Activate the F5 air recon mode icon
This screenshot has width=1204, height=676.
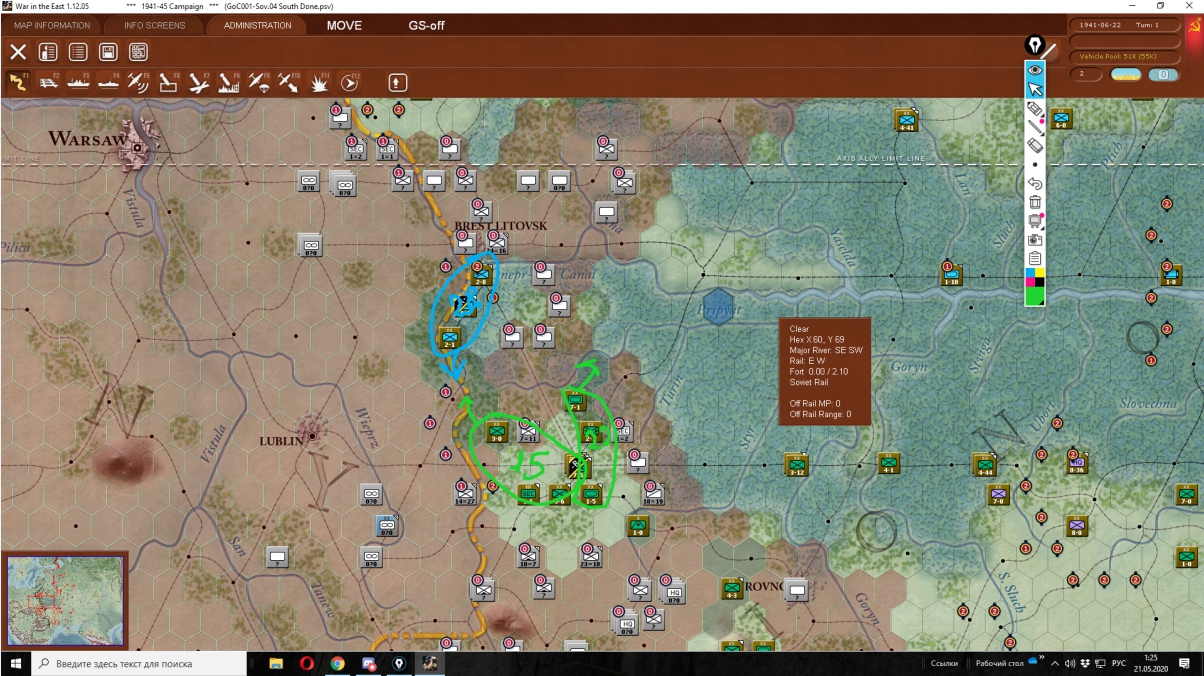138,82
